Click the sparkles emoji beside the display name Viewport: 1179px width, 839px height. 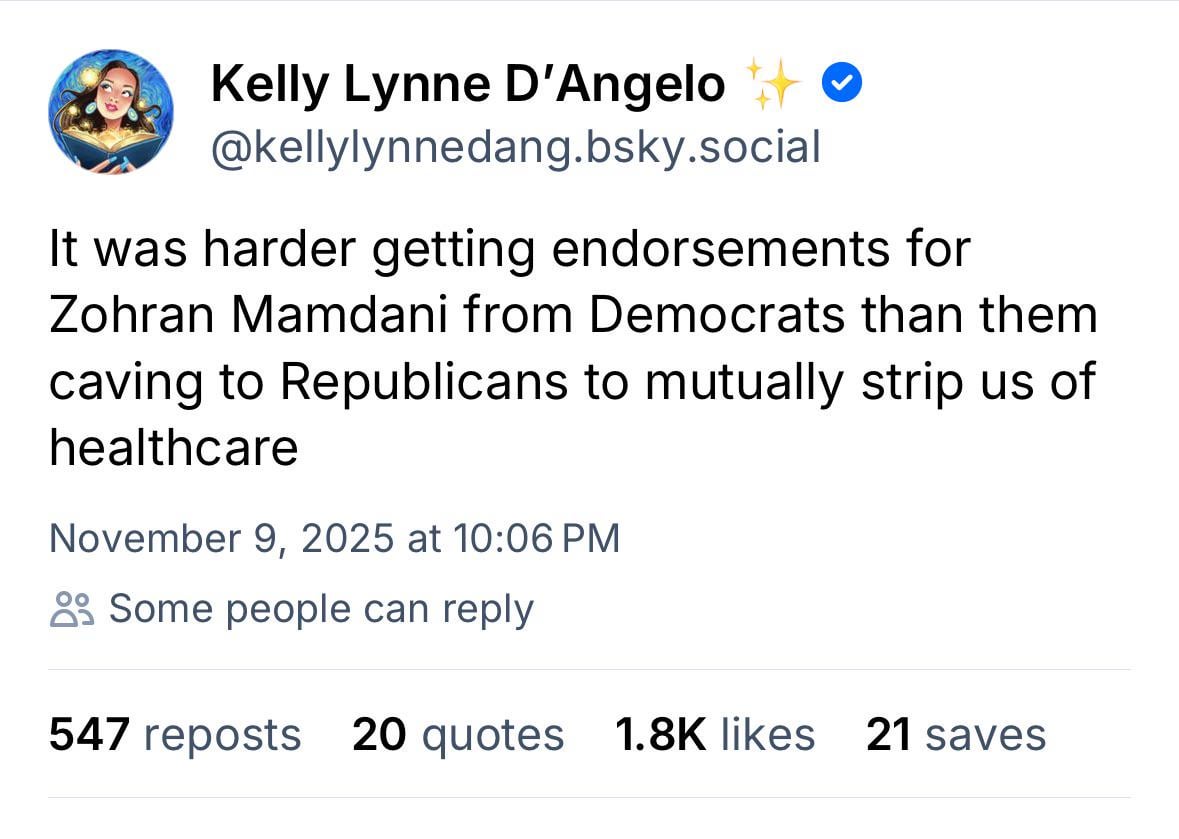pos(771,83)
